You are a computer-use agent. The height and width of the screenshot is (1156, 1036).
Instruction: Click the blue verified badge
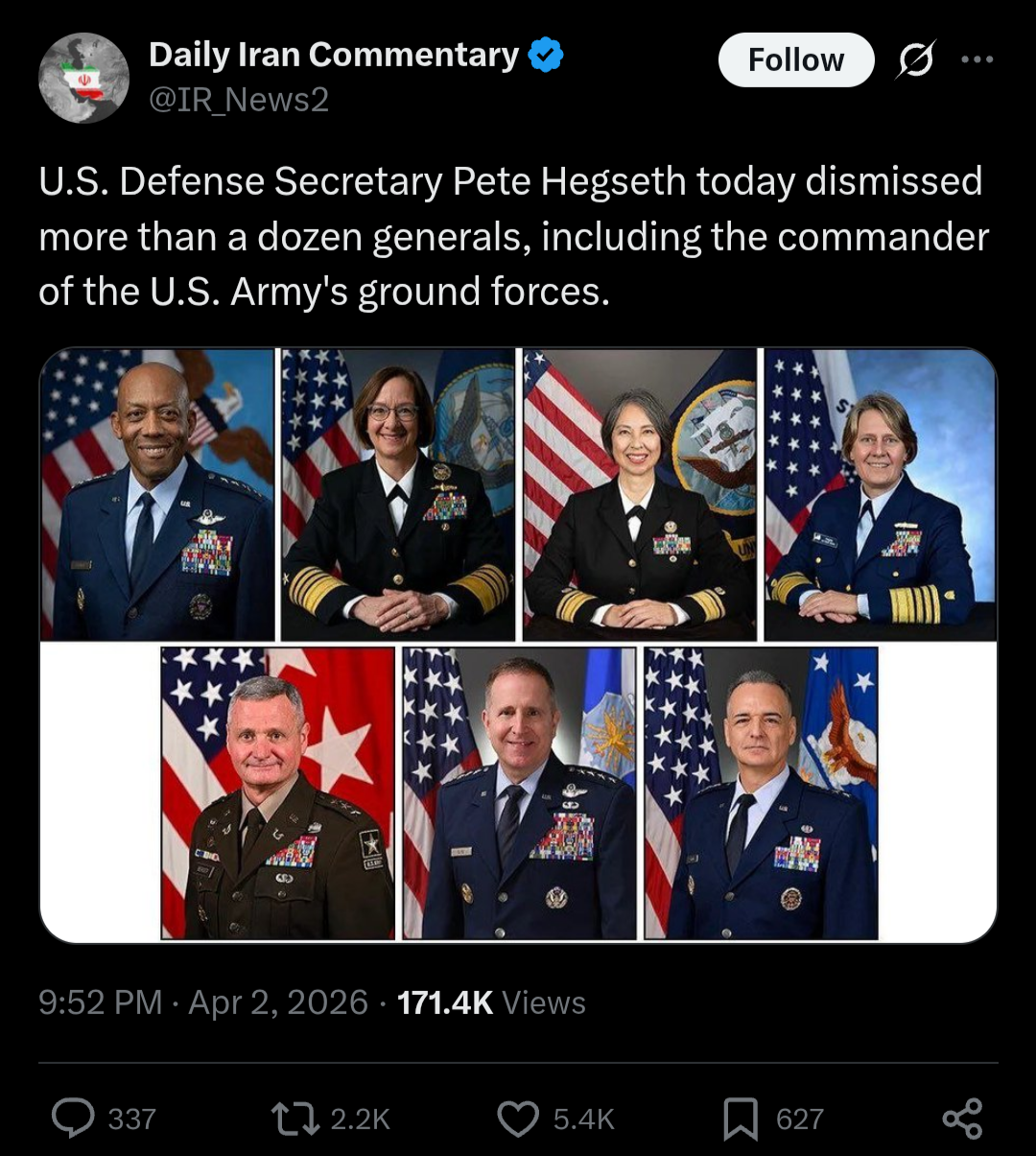pos(546,56)
